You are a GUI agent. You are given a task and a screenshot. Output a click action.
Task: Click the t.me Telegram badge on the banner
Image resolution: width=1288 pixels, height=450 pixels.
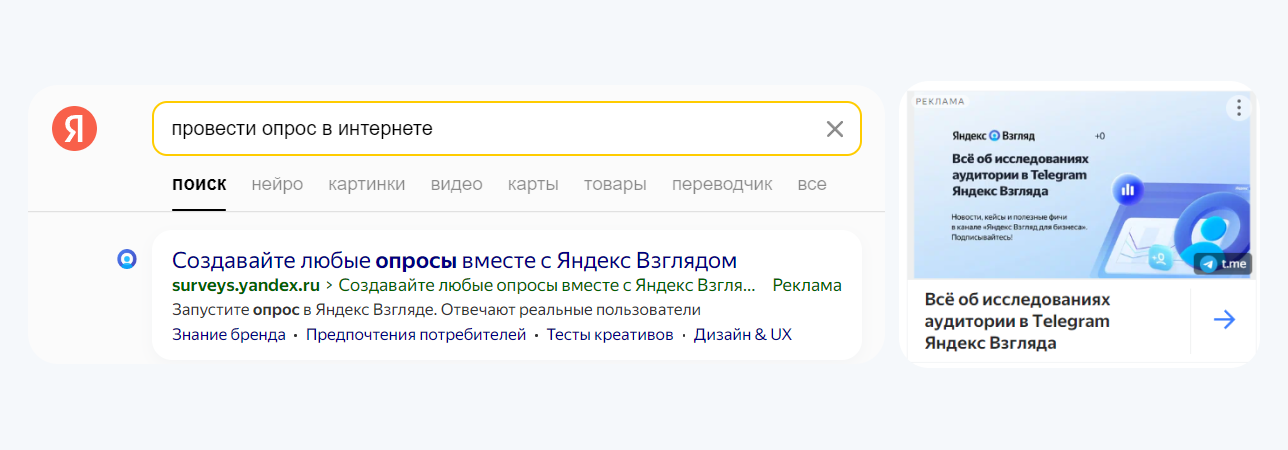pos(1221,264)
